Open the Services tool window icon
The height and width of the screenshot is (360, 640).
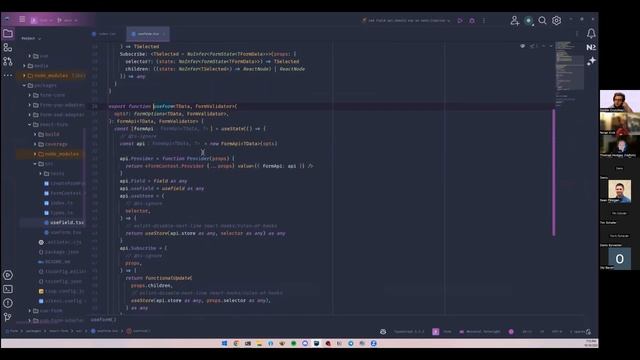point(8,275)
